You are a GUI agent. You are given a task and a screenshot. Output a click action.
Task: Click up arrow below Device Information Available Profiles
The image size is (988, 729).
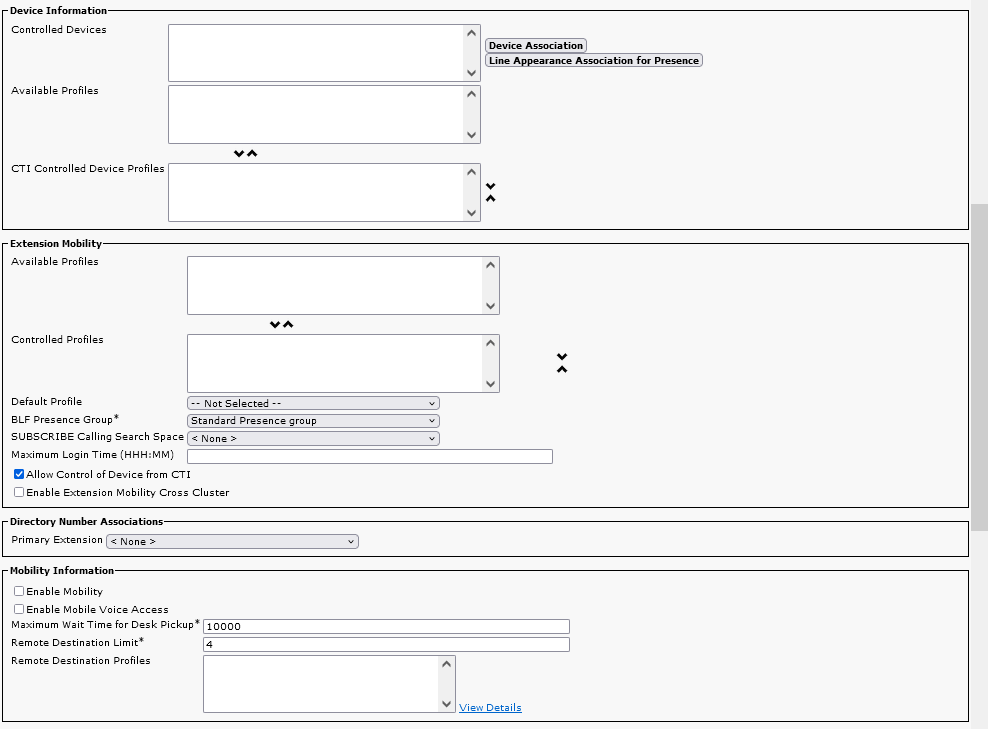[x=252, y=154]
